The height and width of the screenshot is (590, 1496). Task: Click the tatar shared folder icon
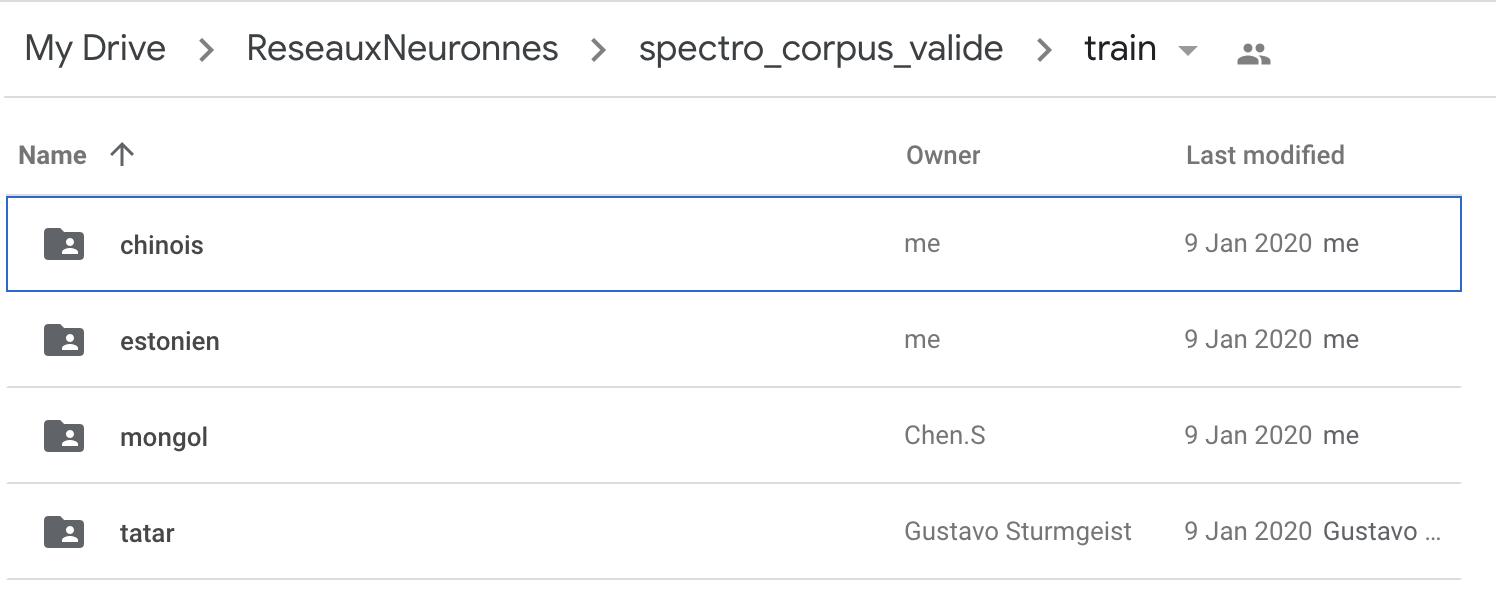(64, 532)
